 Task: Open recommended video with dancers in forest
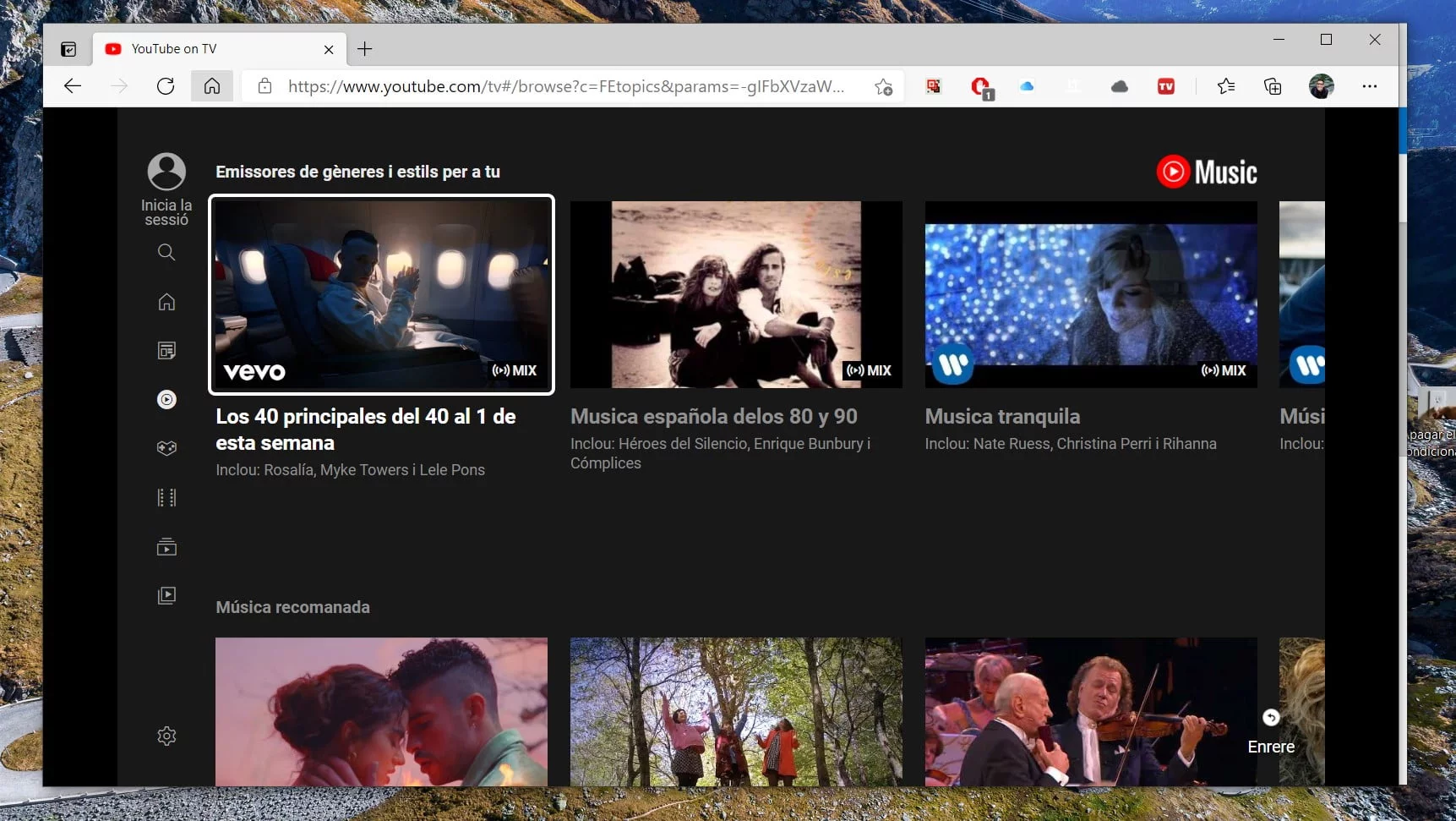736,712
